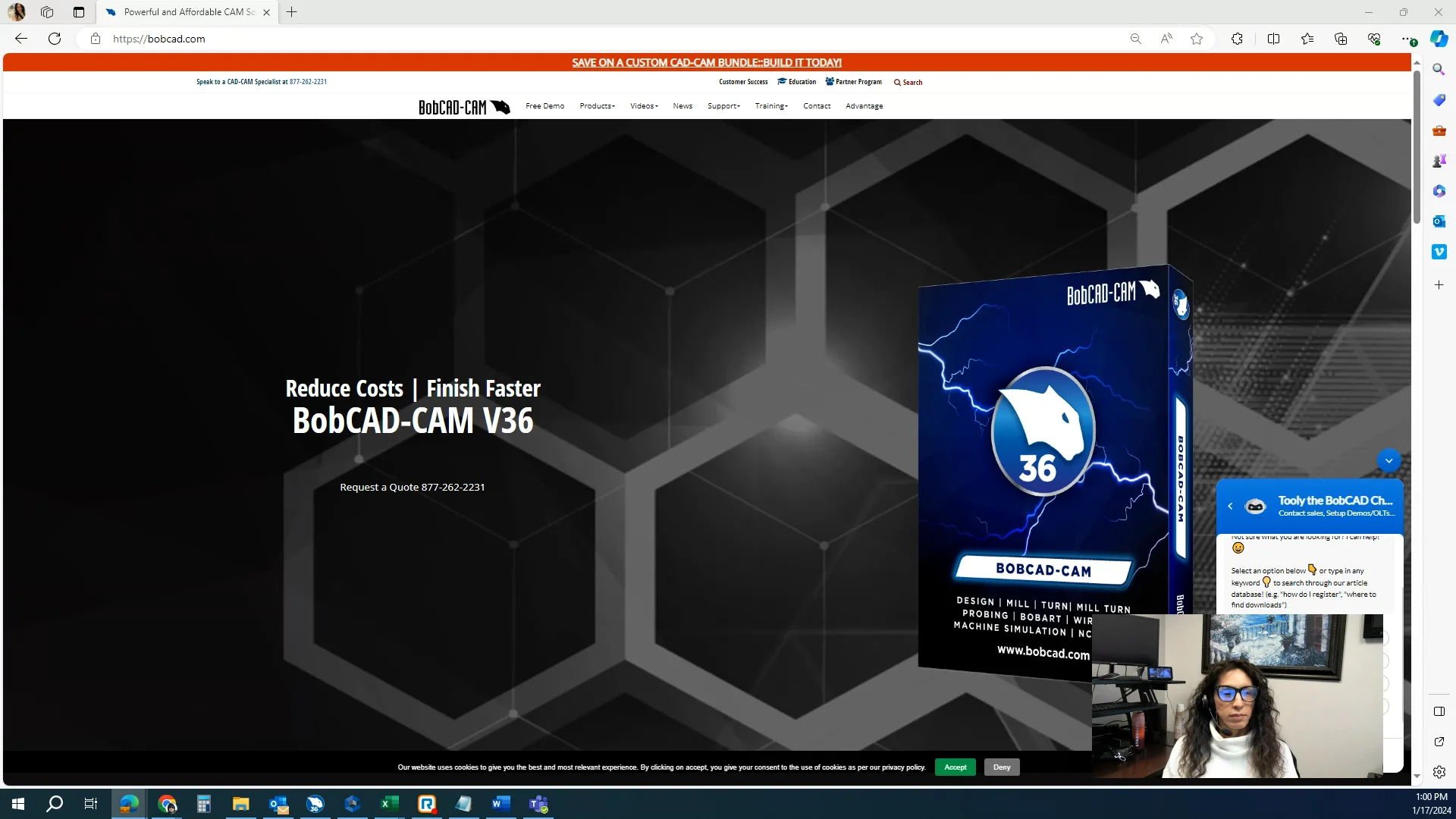The height and width of the screenshot is (819, 1456).
Task: Click the custom CAD-CAM bundle banner link
Action: tap(706, 63)
